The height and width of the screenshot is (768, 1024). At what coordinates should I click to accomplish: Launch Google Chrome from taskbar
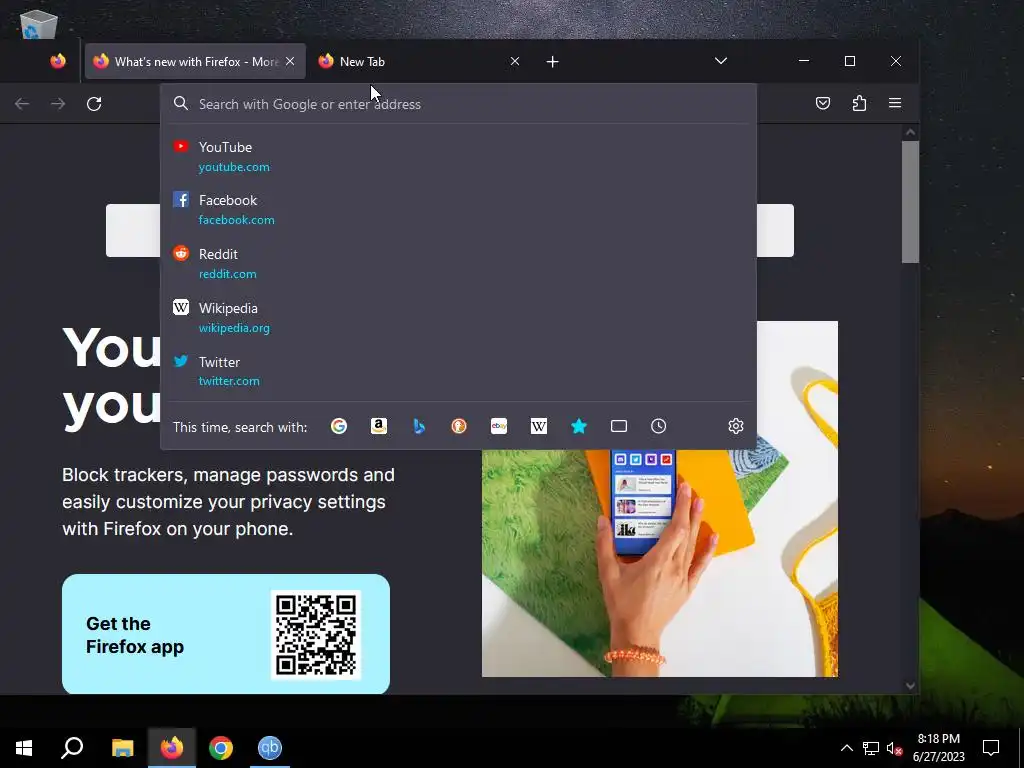click(221, 748)
